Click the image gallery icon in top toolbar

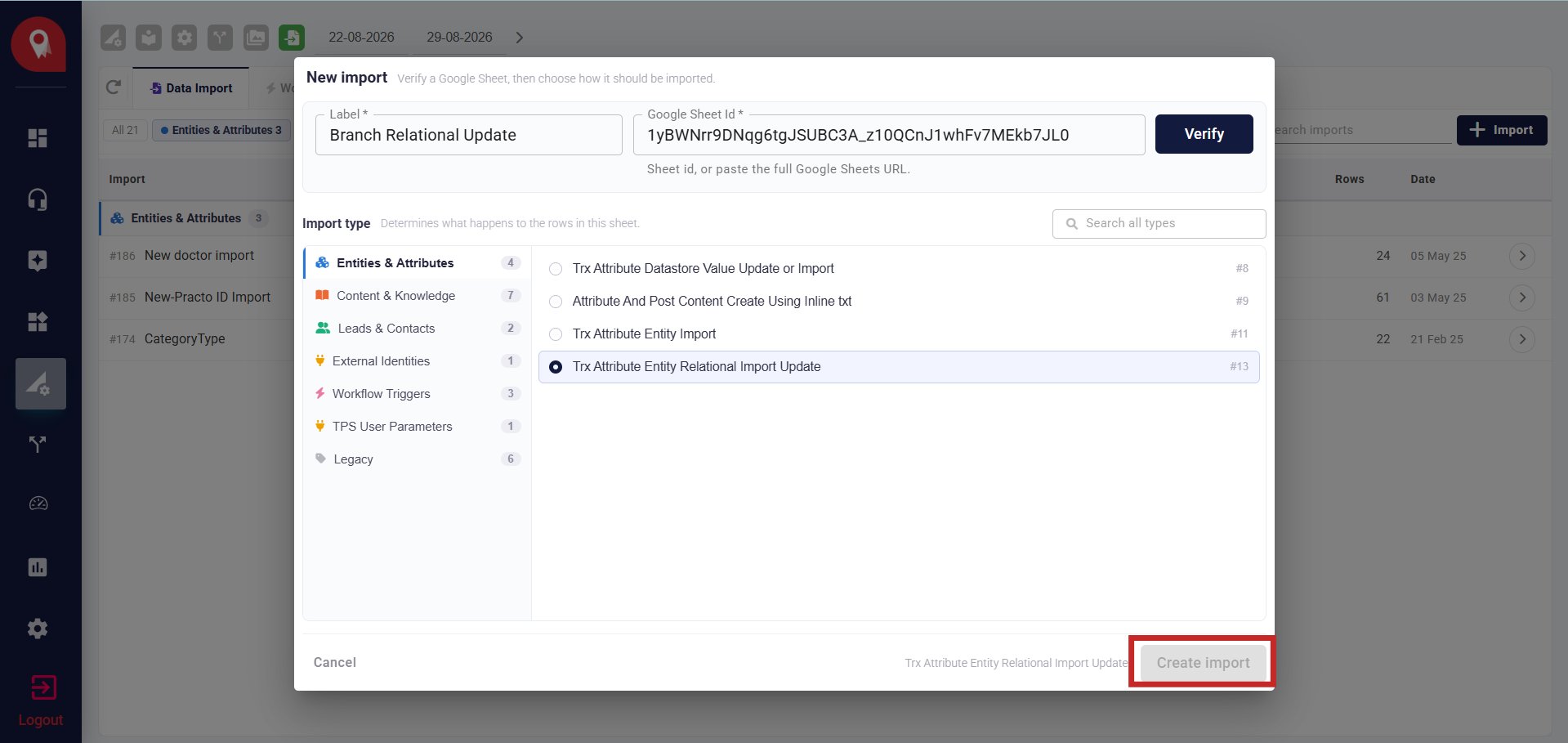pos(256,38)
